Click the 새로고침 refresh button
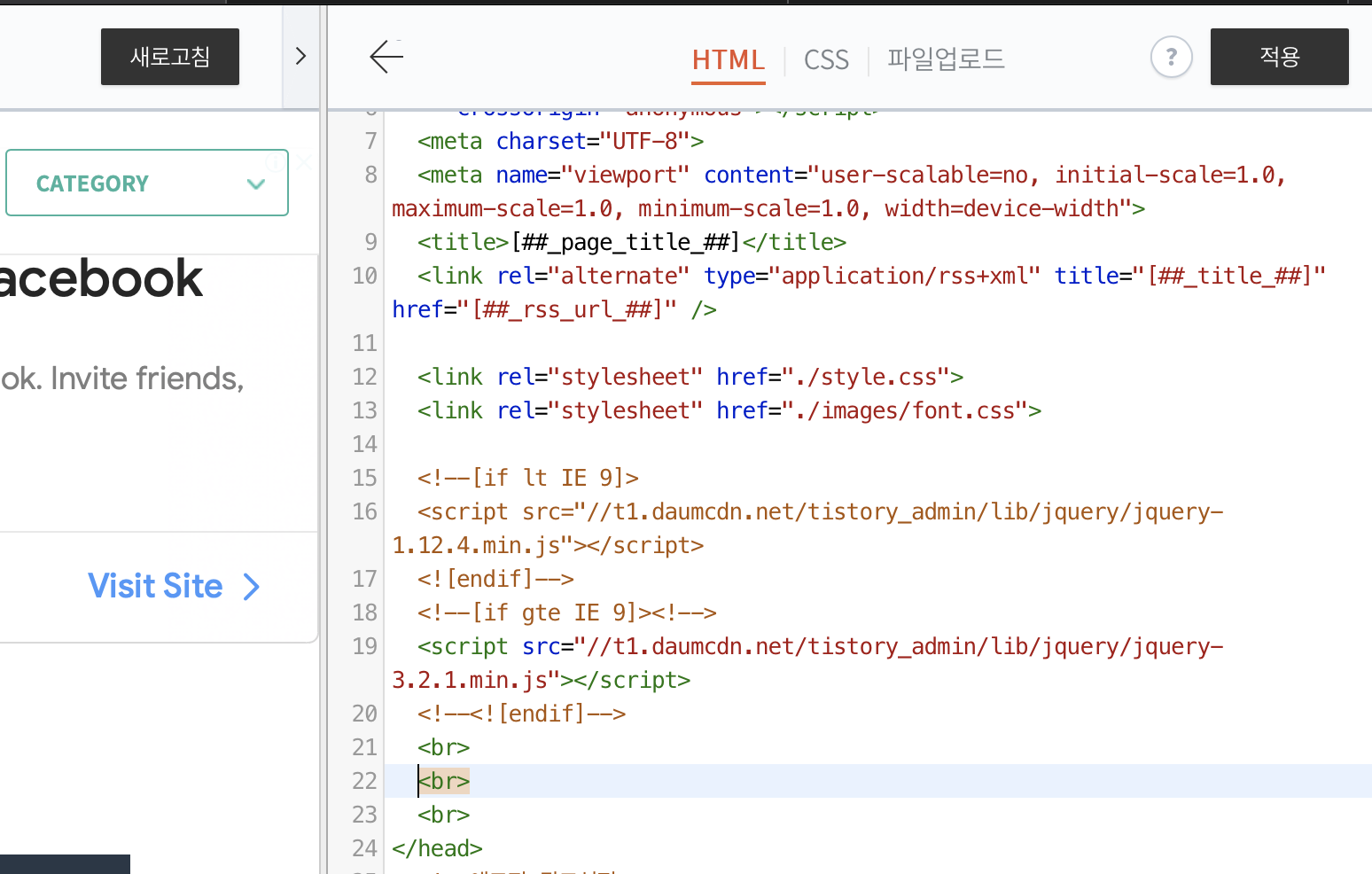Viewport: 1372px width, 874px height. tap(170, 57)
